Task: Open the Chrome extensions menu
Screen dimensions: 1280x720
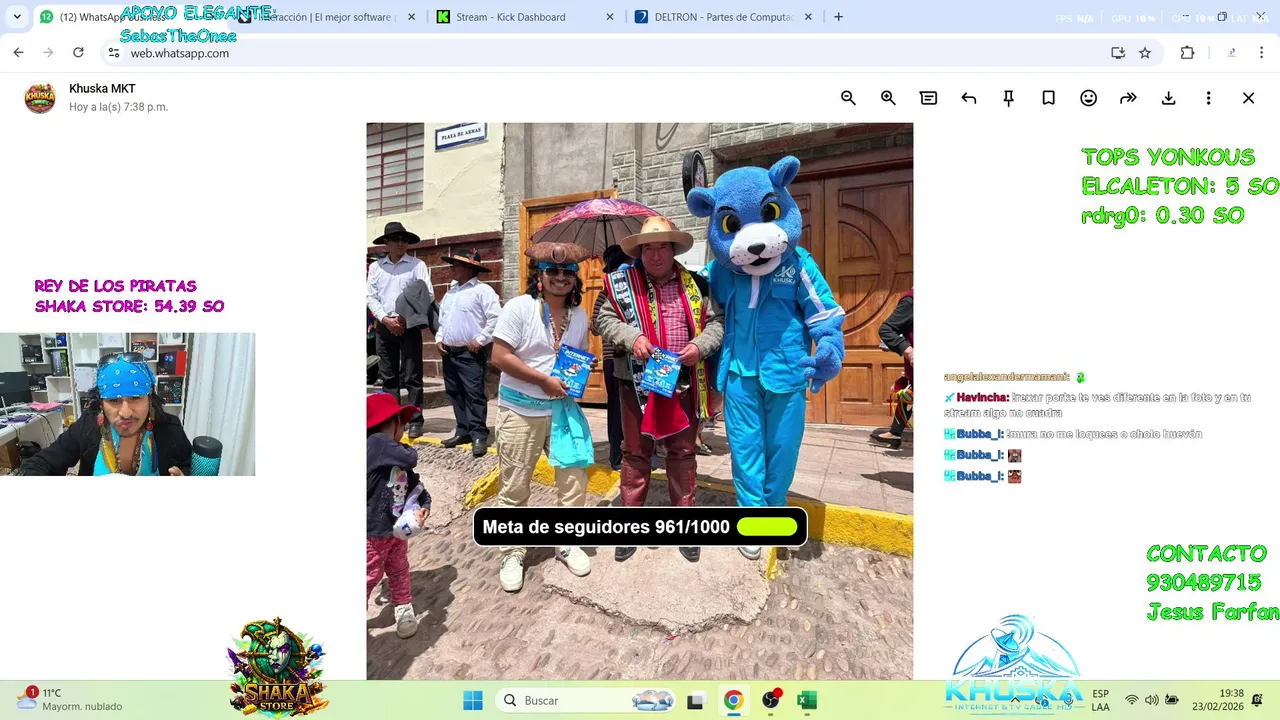Action: point(1187,53)
